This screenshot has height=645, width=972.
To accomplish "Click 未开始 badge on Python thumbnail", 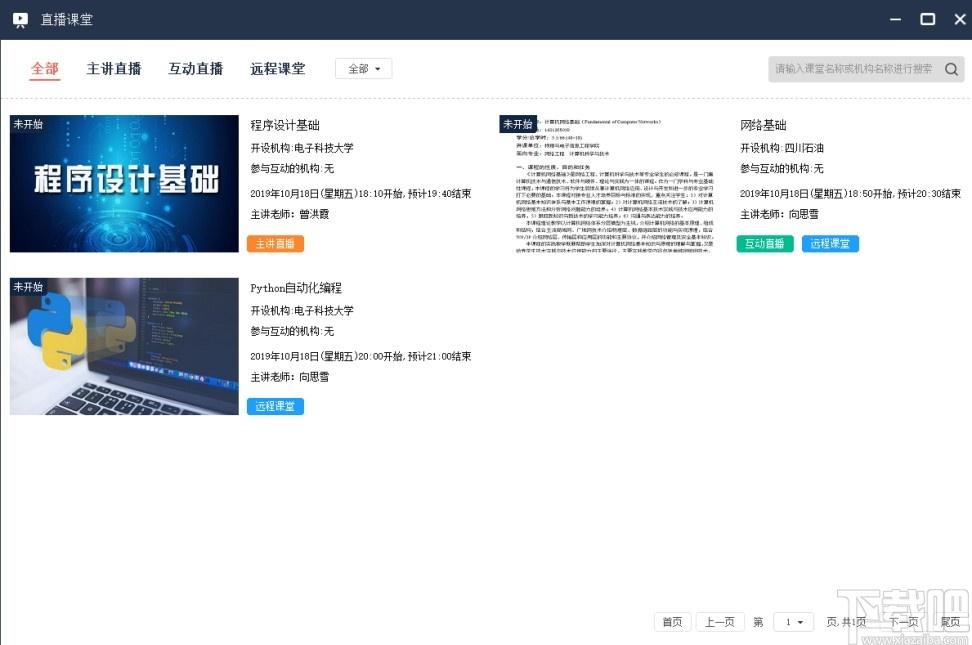I will (x=28, y=287).
